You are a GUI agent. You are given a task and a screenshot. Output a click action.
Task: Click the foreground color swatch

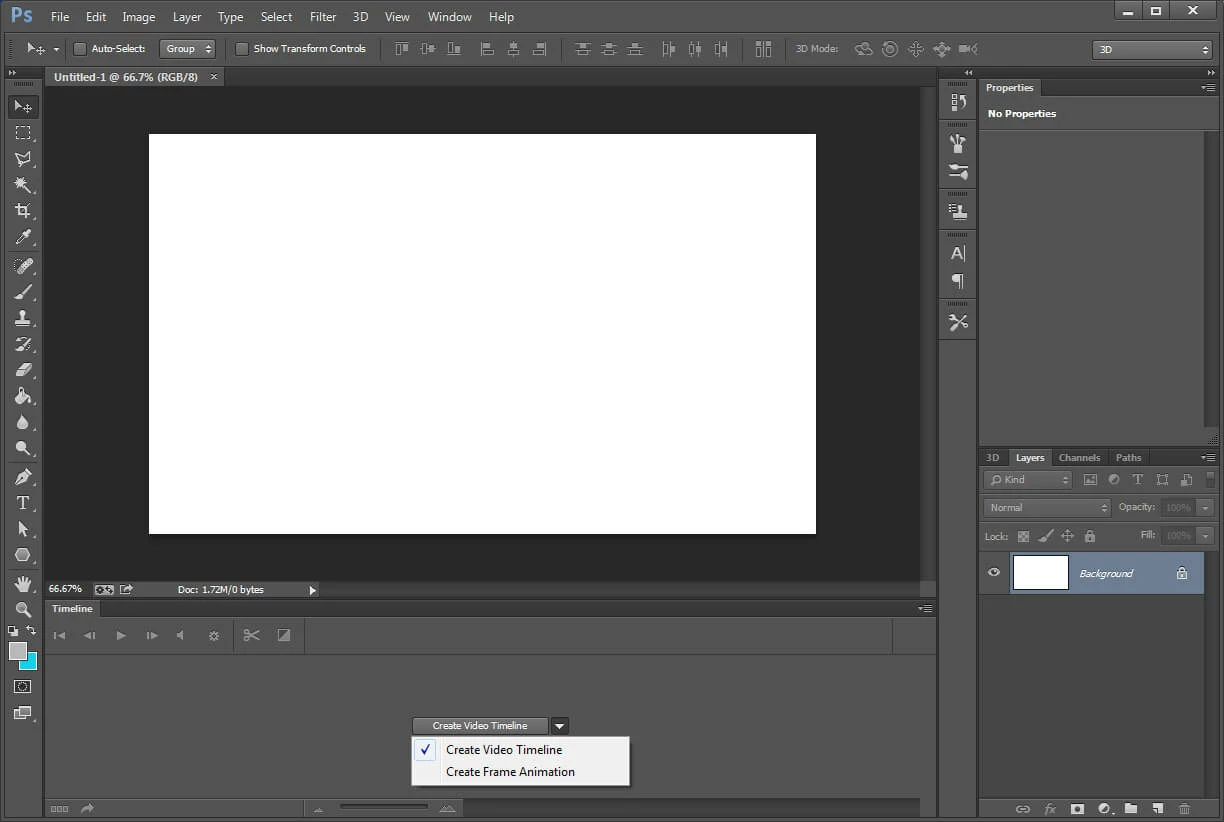tap(17, 651)
